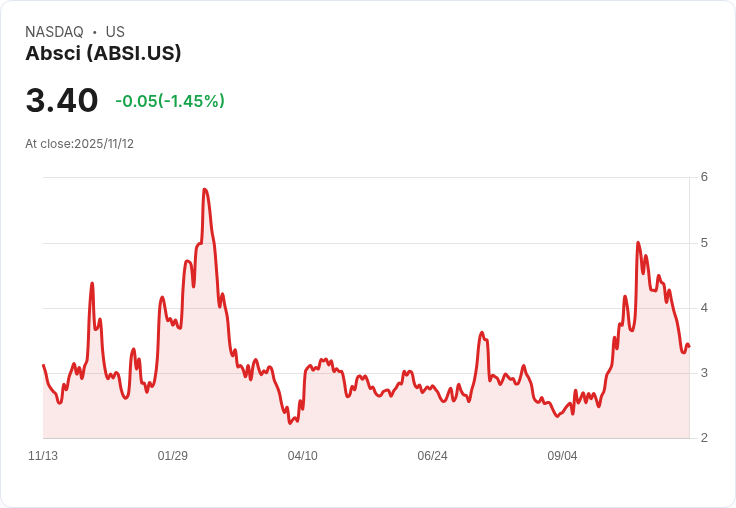
Task: Click the NASDAQ exchange label
Action: coord(54,32)
